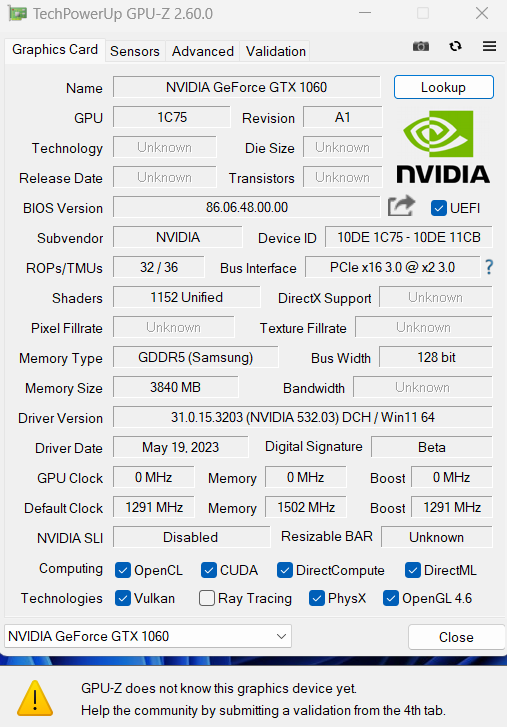The width and height of the screenshot is (507, 727).
Task: Switch to the Advanced tab
Action: coord(203,51)
